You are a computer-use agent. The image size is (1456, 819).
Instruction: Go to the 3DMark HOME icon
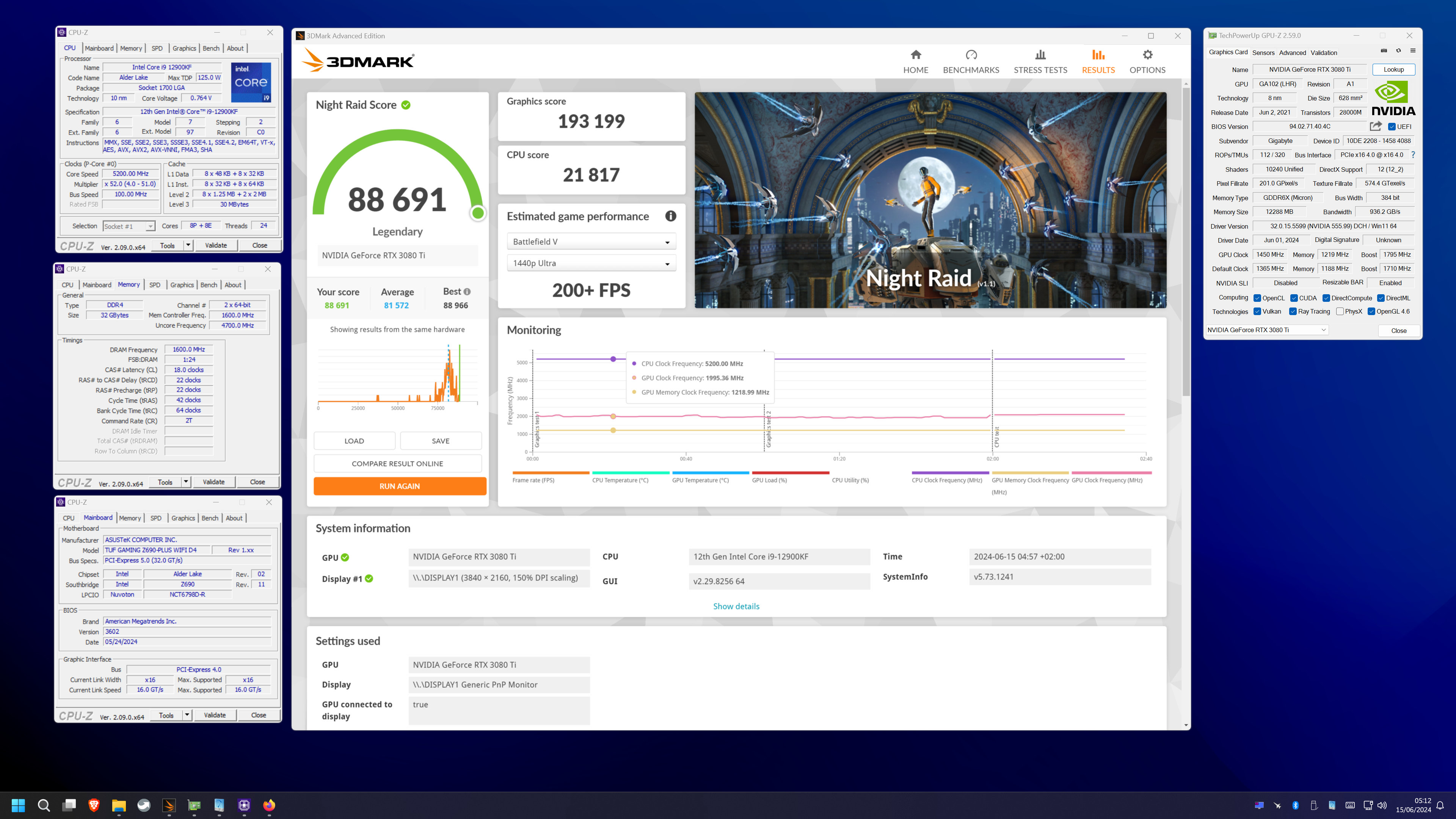click(x=916, y=55)
